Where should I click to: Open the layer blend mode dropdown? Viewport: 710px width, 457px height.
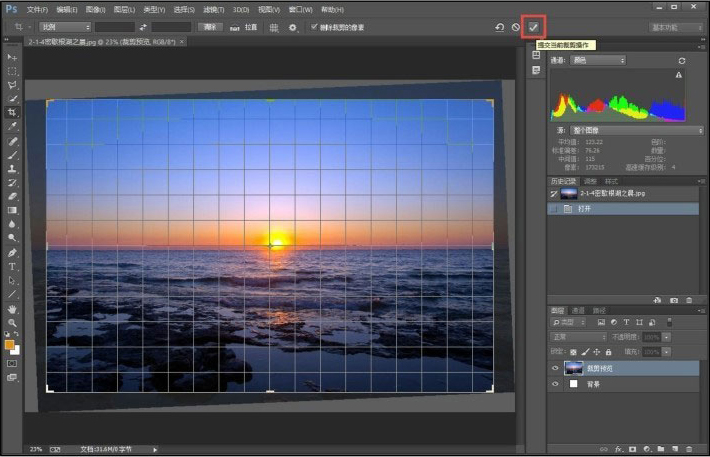coord(578,338)
